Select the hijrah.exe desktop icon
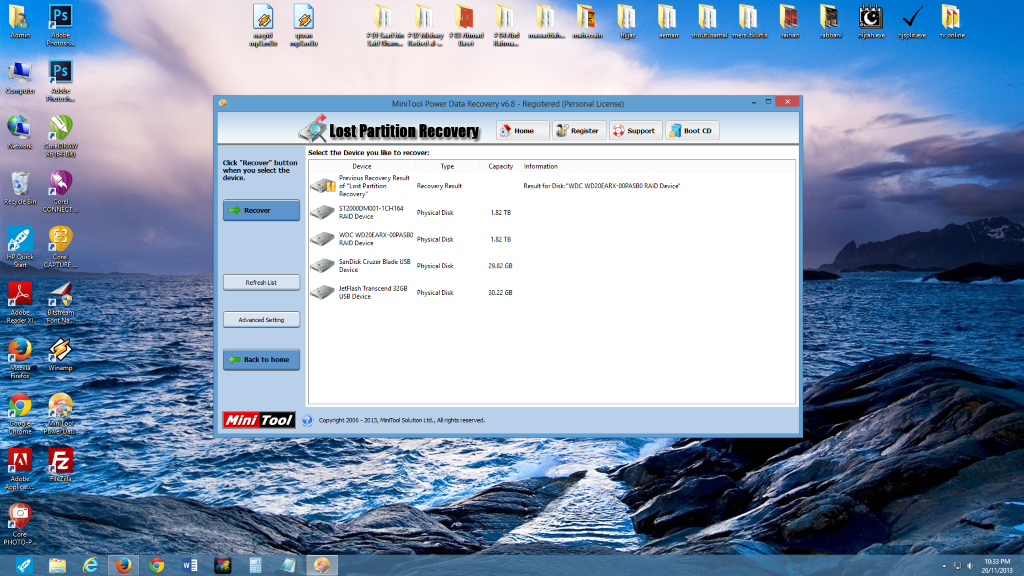Screen dimensions: 1024x576 tap(871, 22)
